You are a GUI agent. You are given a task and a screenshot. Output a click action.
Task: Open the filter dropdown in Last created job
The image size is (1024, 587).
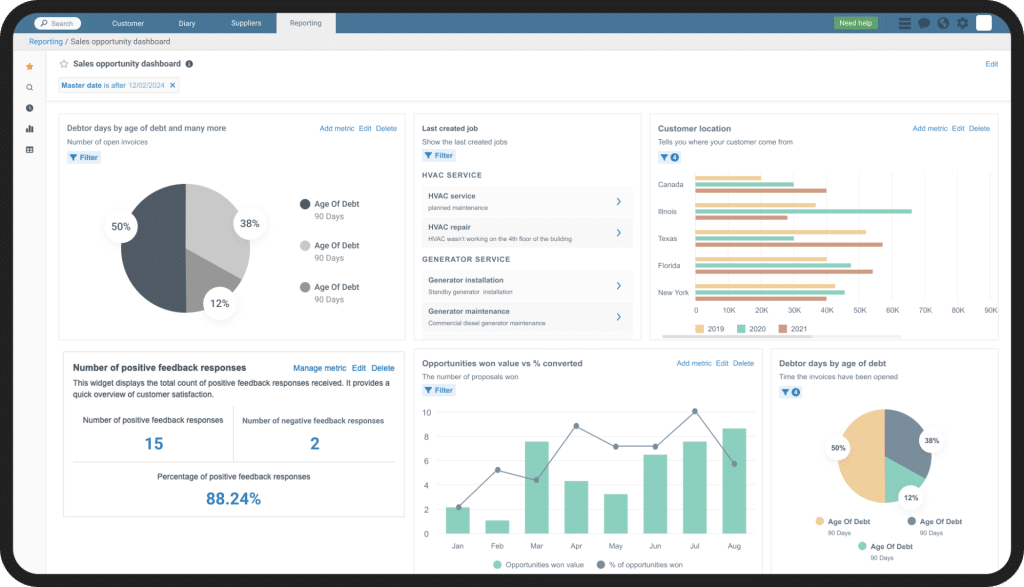437,155
